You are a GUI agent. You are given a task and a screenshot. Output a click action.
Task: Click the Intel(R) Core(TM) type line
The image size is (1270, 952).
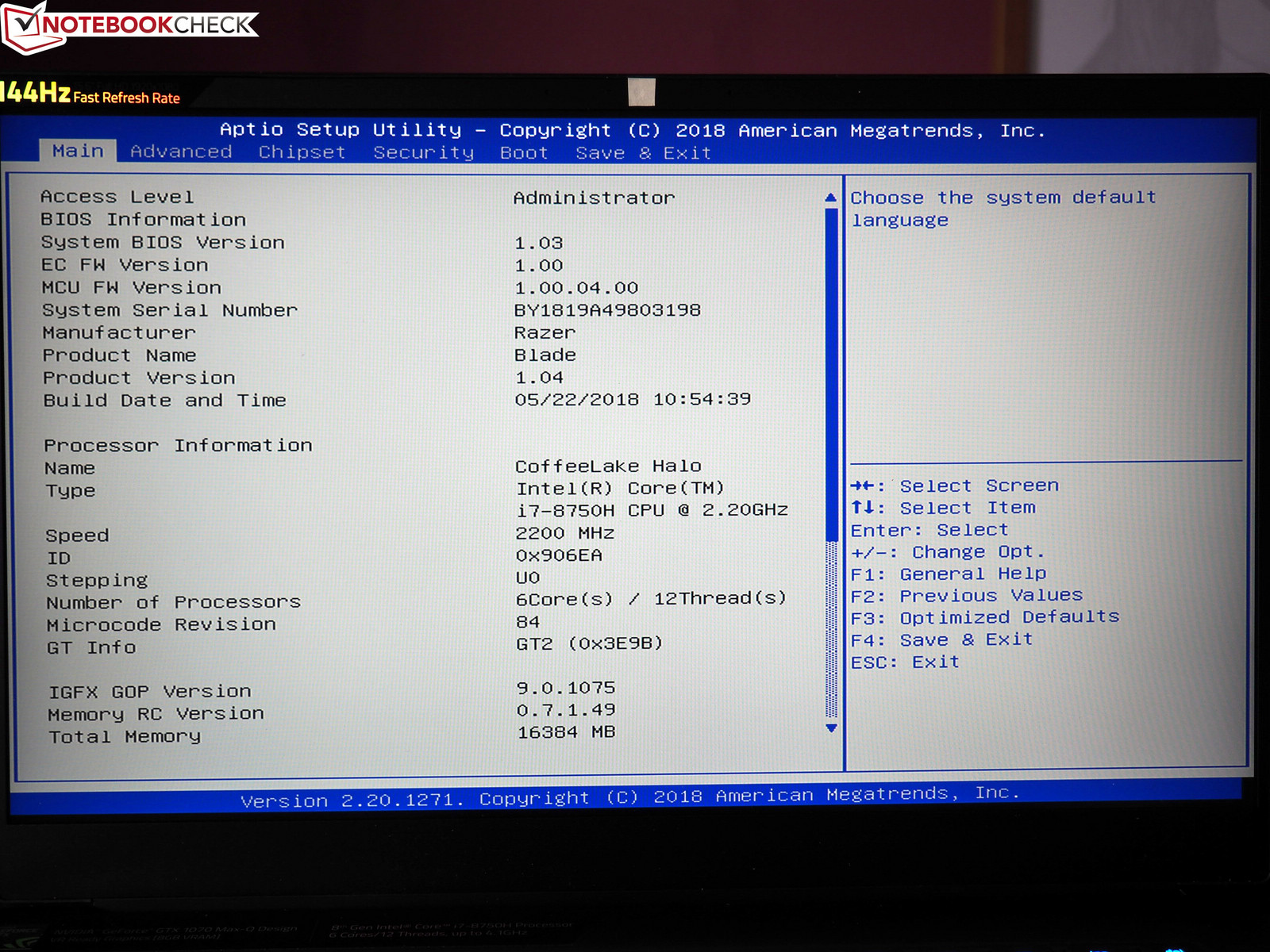tap(621, 489)
